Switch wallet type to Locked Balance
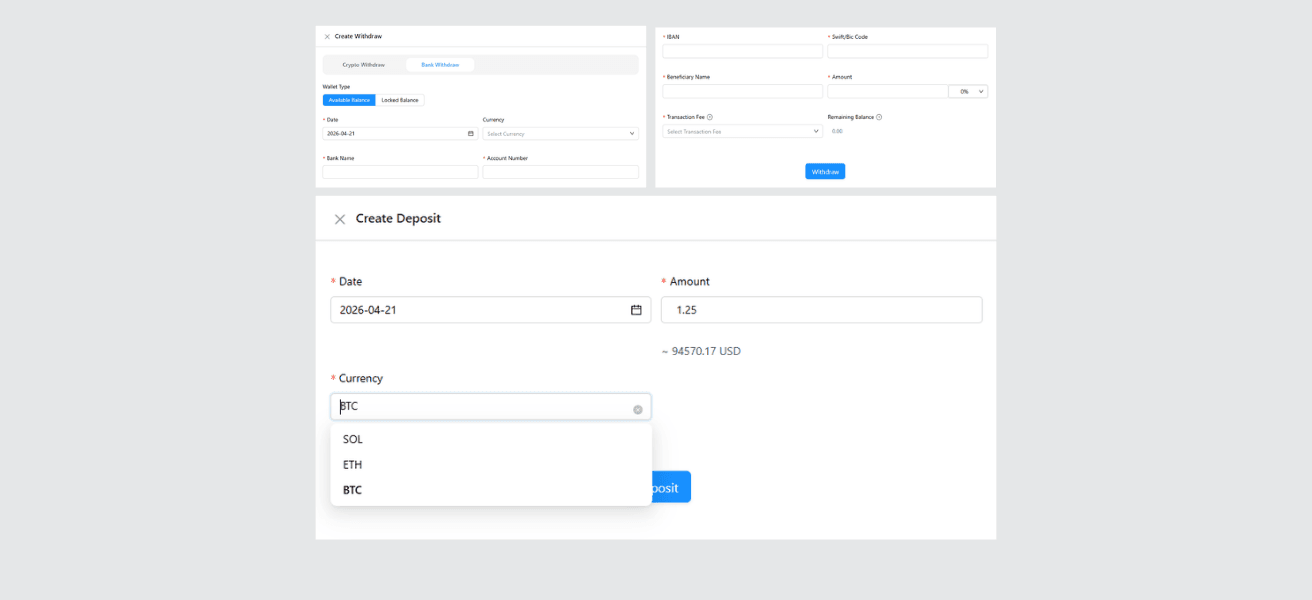This screenshot has height=600, width=1312. pyautogui.click(x=399, y=100)
